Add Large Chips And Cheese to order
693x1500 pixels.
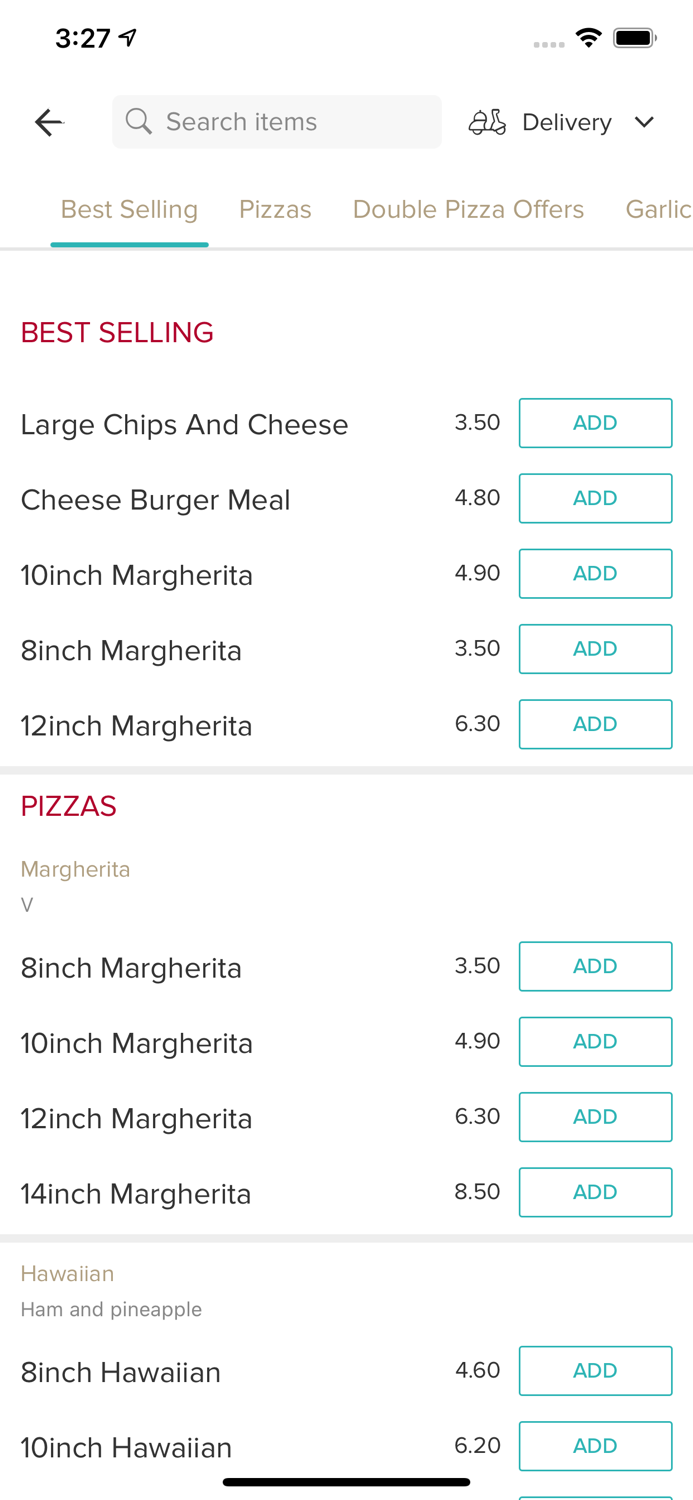point(595,422)
